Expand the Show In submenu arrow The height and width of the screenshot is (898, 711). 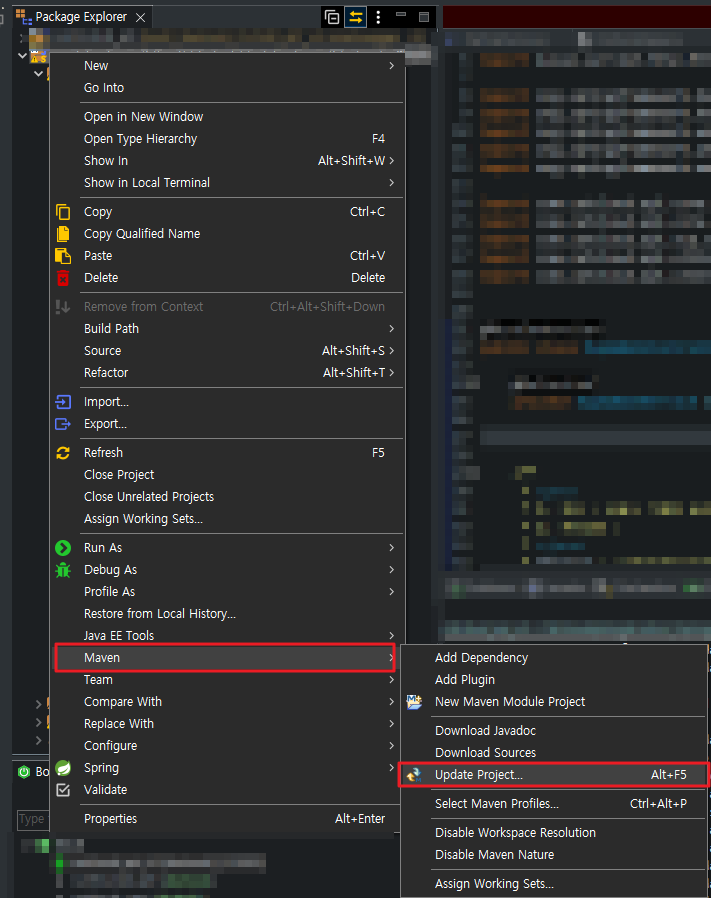391,161
